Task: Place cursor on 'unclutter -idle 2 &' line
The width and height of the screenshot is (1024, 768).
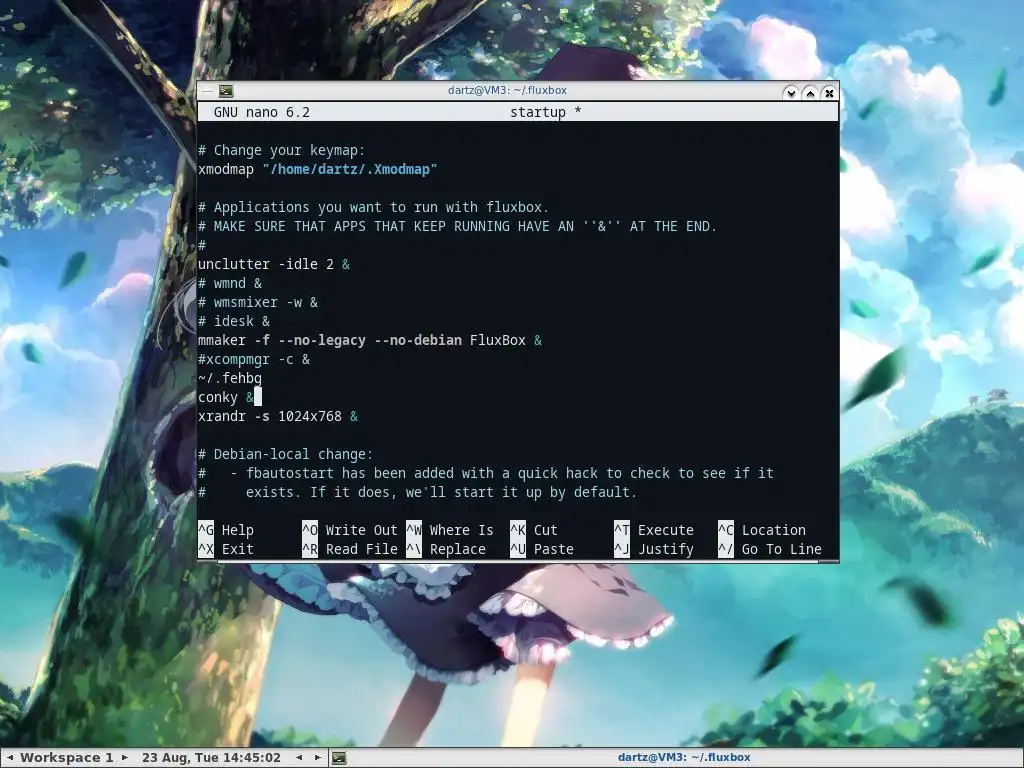Action: point(274,264)
